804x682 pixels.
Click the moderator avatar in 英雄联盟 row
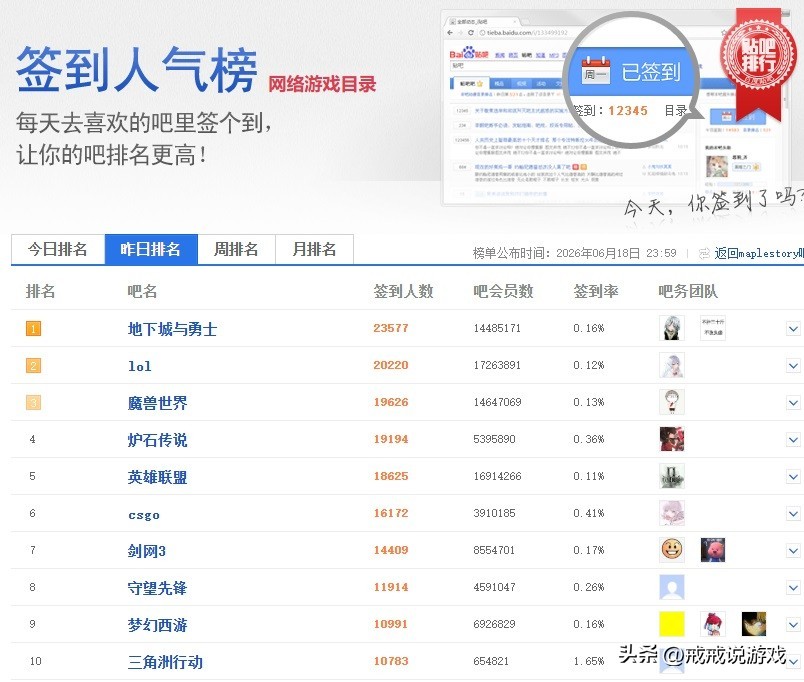tap(672, 476)
